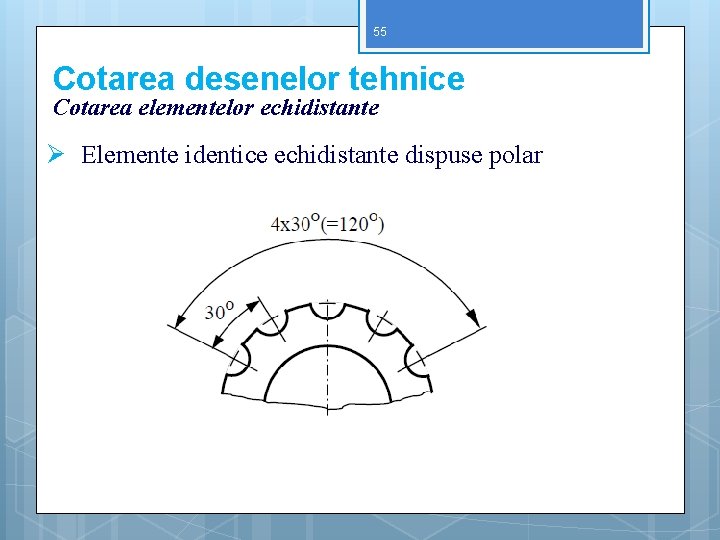The height and width of the screenshot is (540, 720).
Task: Click the right arrowhead of large arc
Action: coord(472,317)
